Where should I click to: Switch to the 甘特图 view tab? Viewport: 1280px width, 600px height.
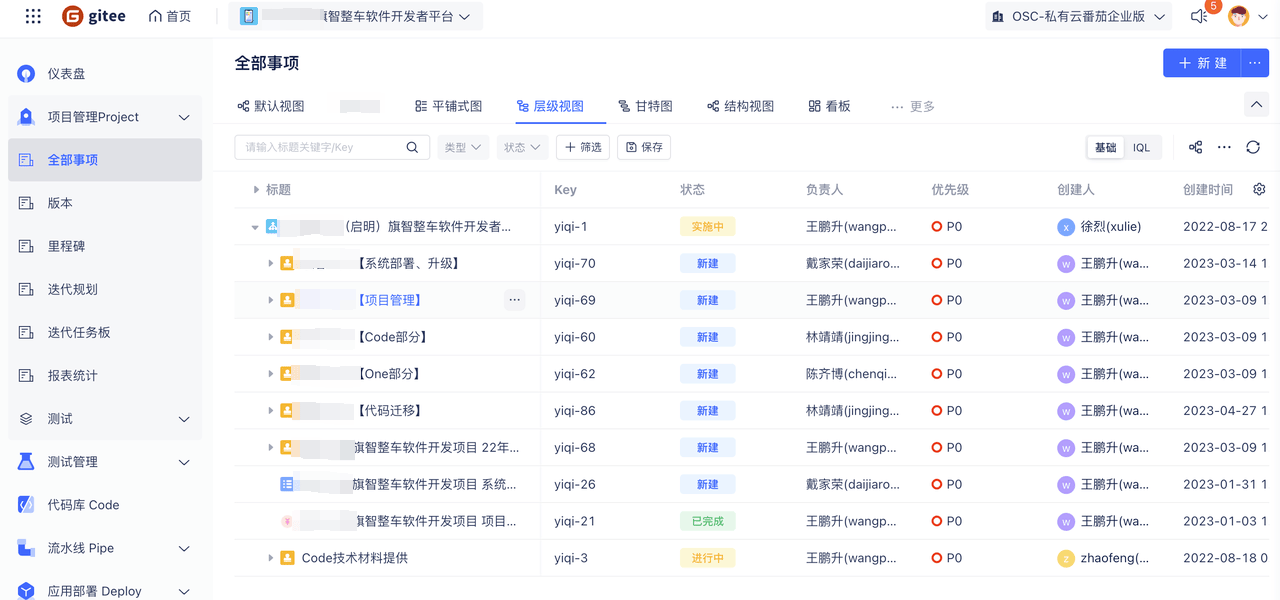tap(645, 106)
